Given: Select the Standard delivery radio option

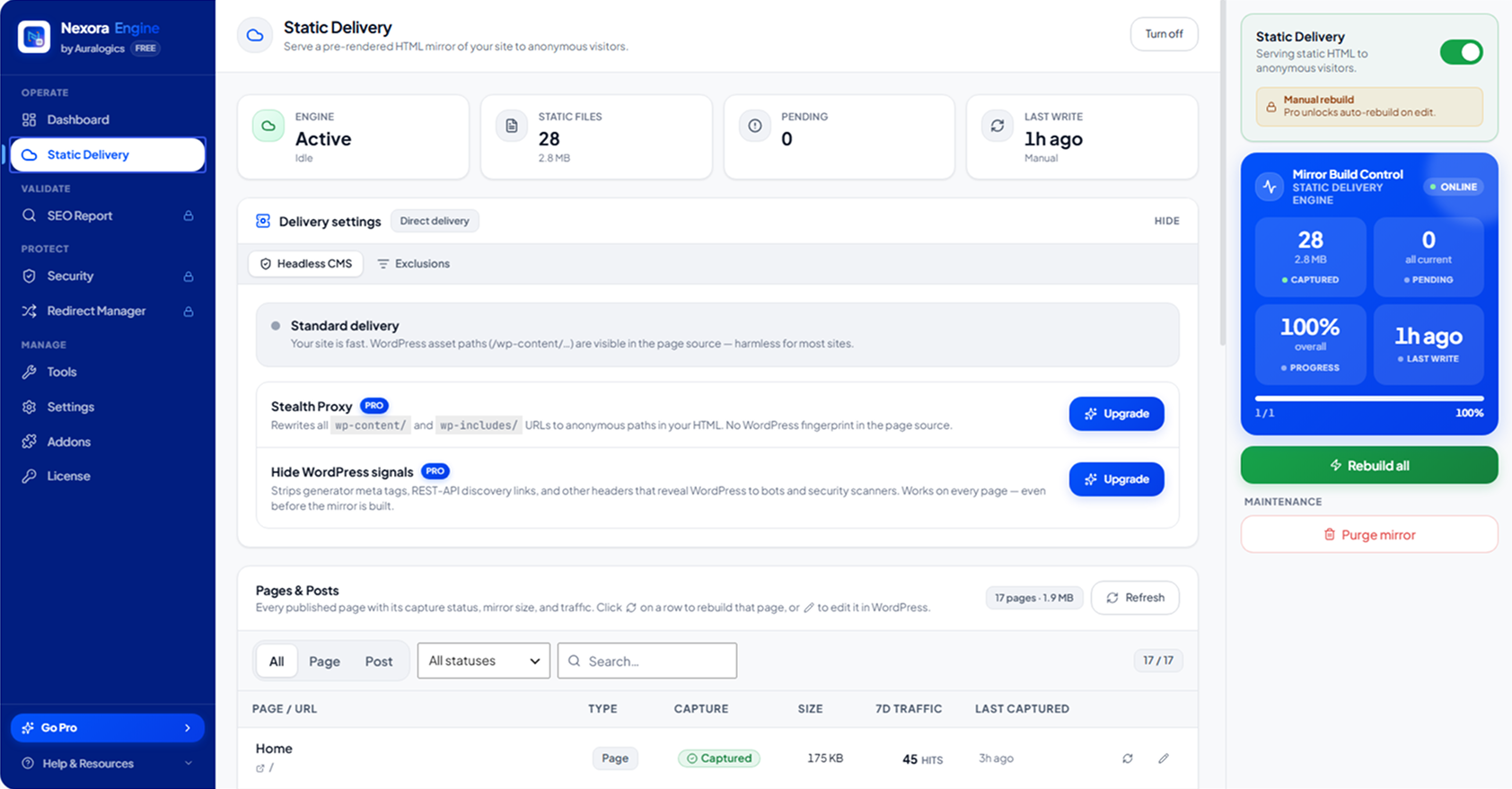Looking at the screenshot, I should click(276, 326).
